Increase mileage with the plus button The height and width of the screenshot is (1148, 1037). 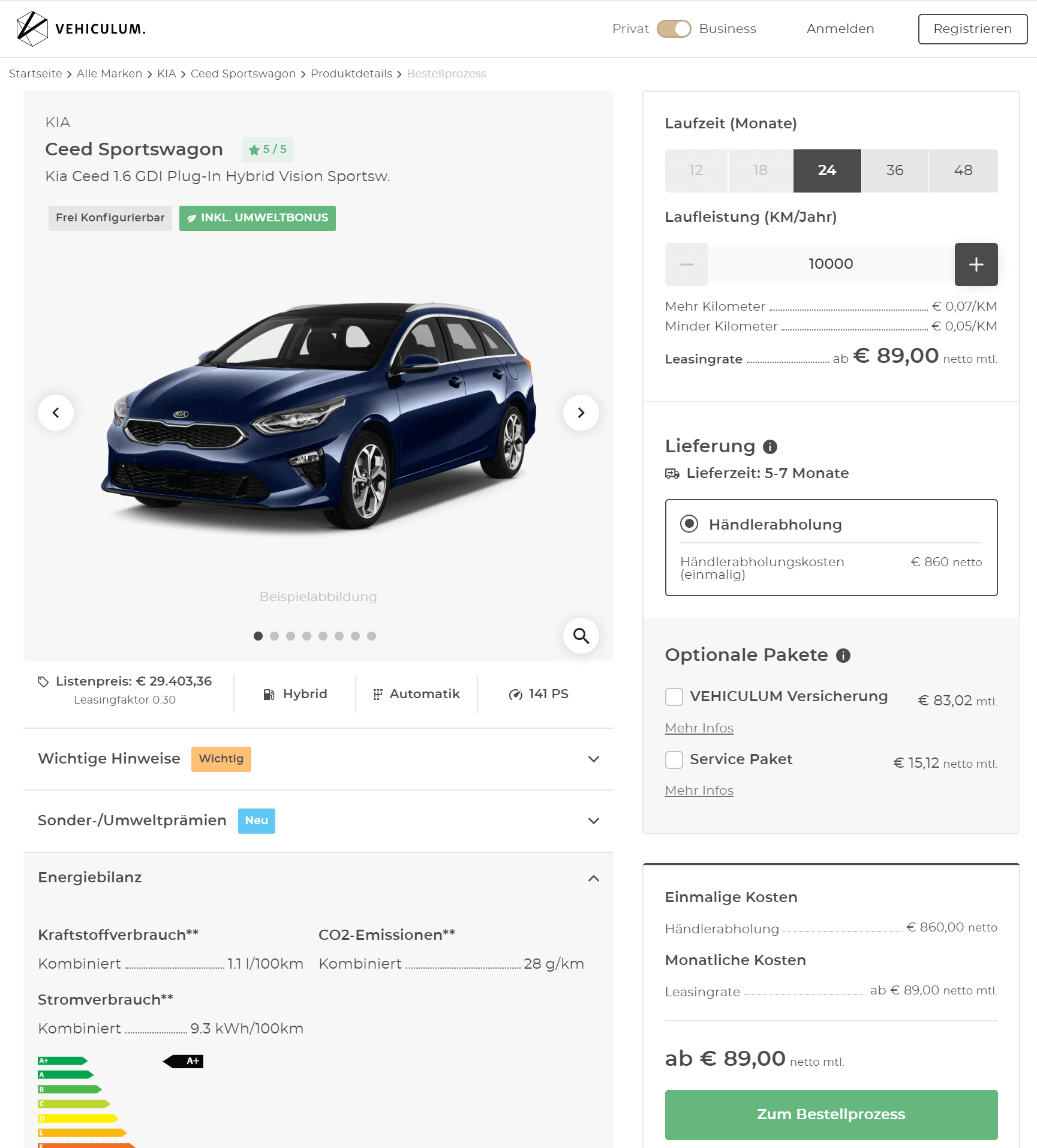click(976, 265)
